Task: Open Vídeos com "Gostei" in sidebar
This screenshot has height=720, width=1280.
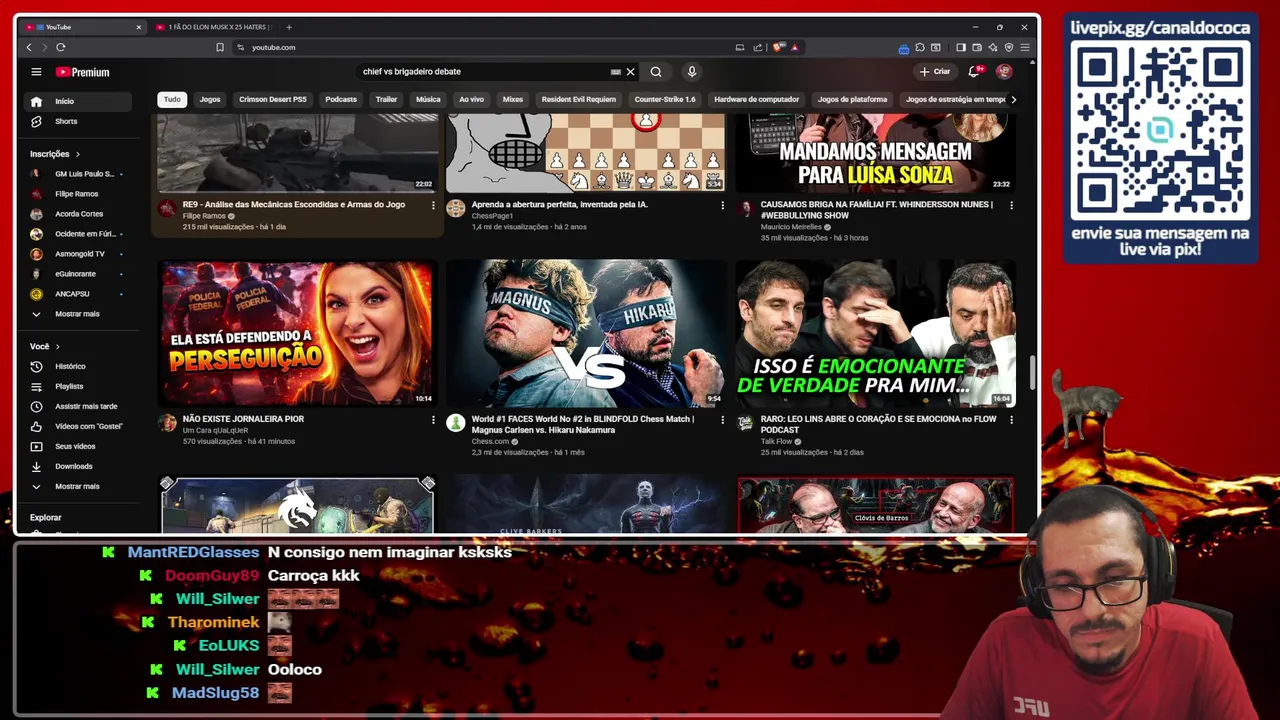Action: [77, 426]
